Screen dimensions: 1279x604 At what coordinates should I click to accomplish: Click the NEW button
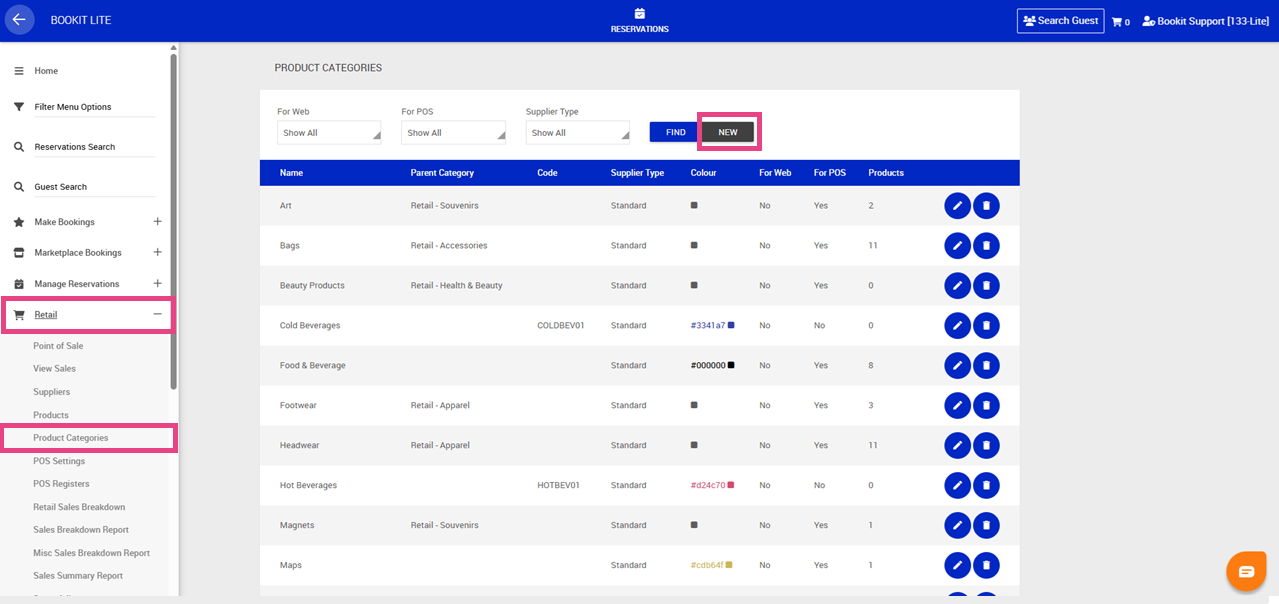click(728, 132)
